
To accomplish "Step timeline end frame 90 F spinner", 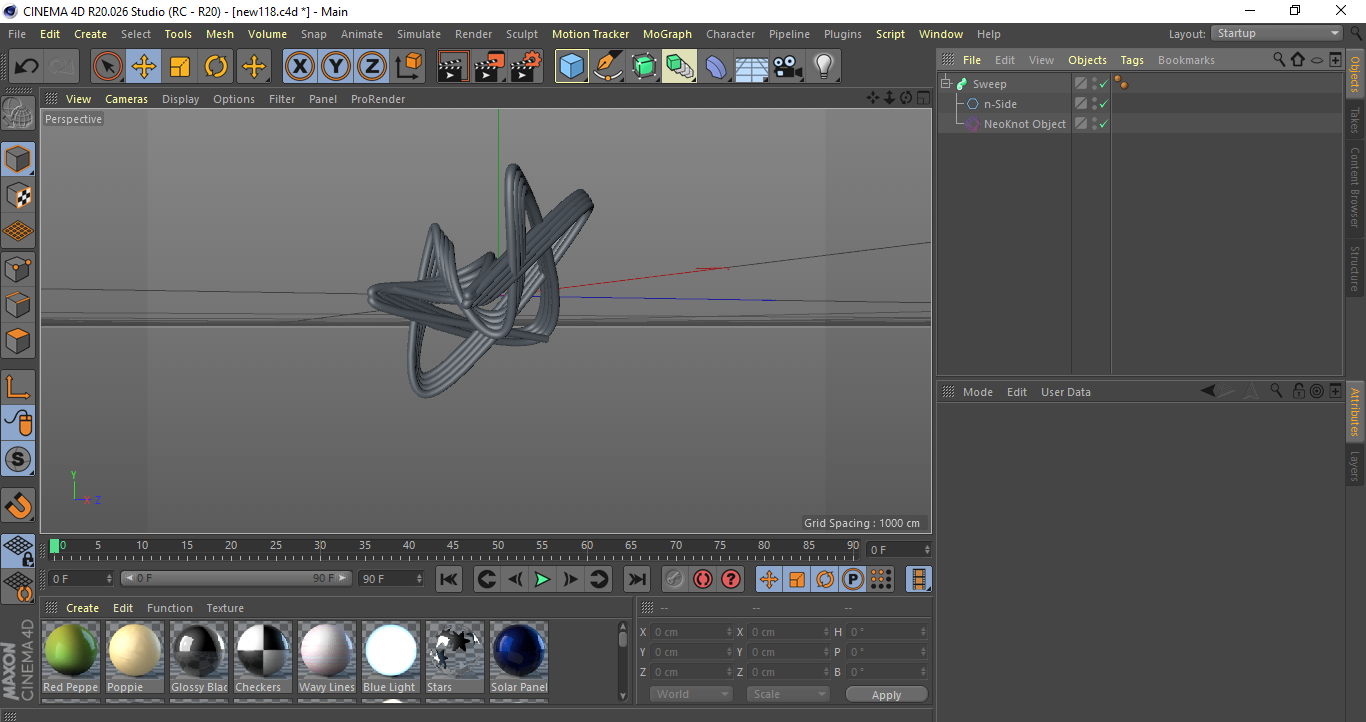I will [419, 579].
